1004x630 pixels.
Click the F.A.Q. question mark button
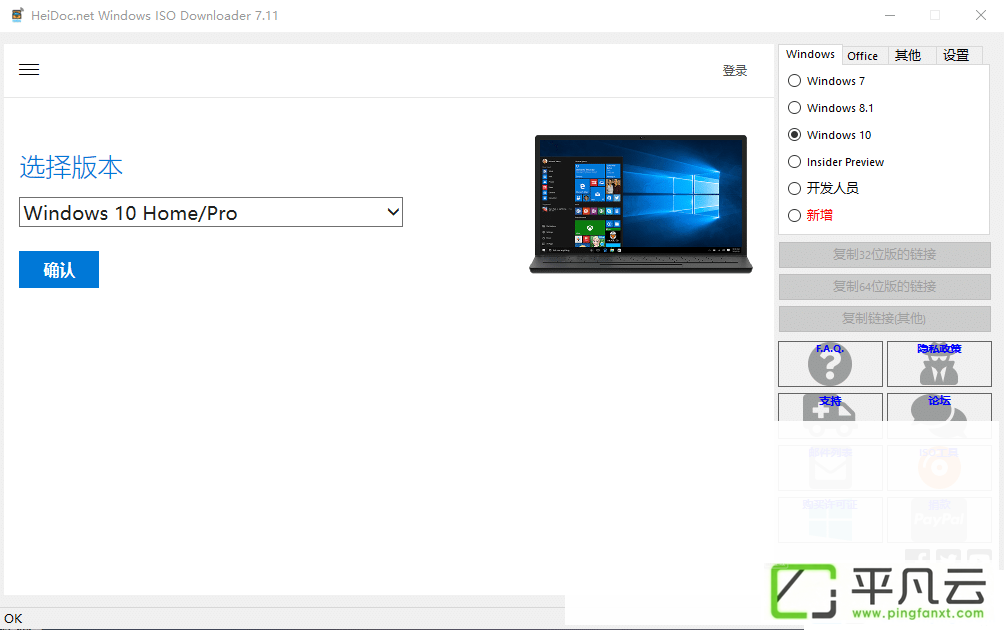click(830, 364)
